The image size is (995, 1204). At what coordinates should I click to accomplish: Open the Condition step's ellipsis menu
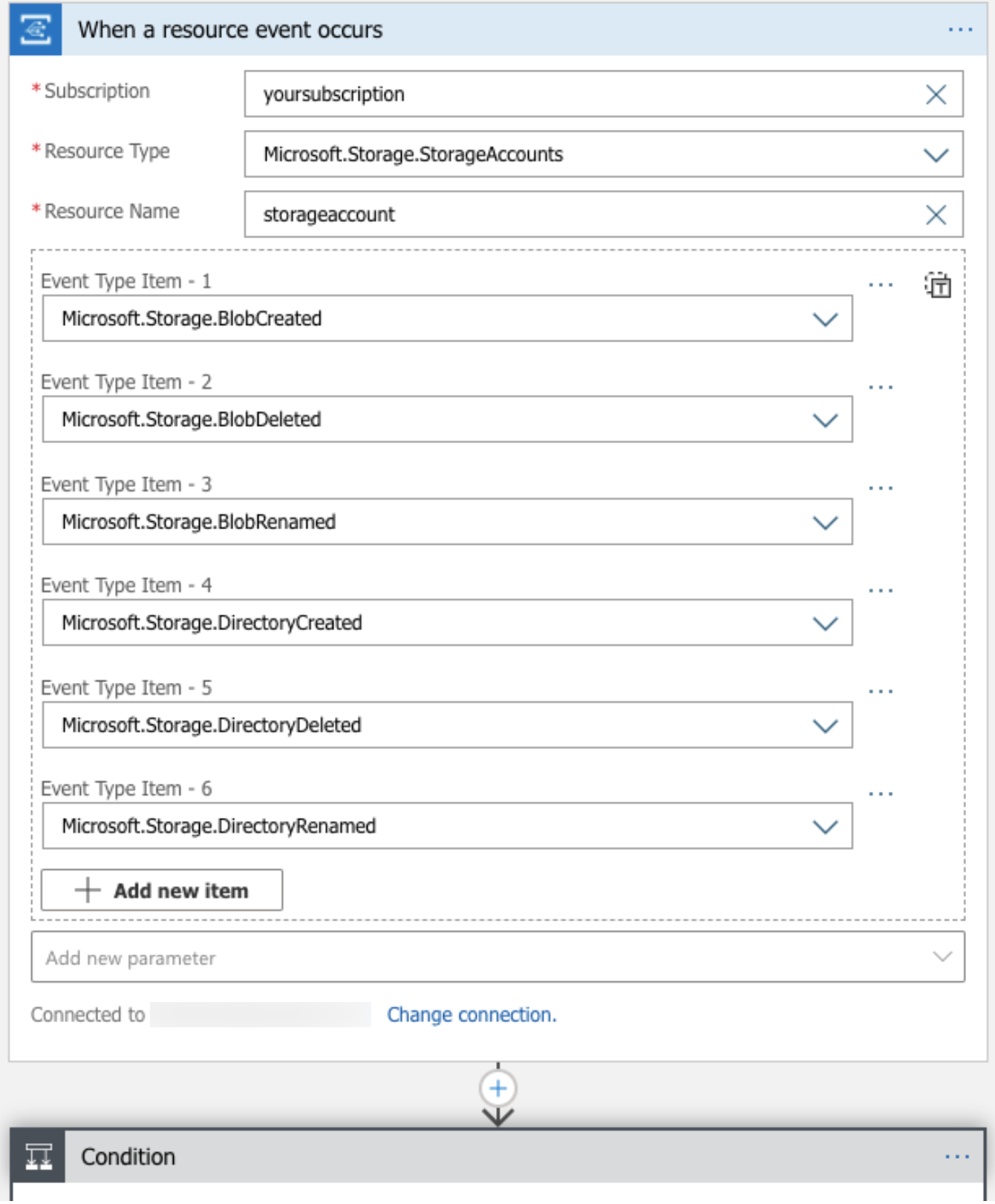click(956, 1156)
